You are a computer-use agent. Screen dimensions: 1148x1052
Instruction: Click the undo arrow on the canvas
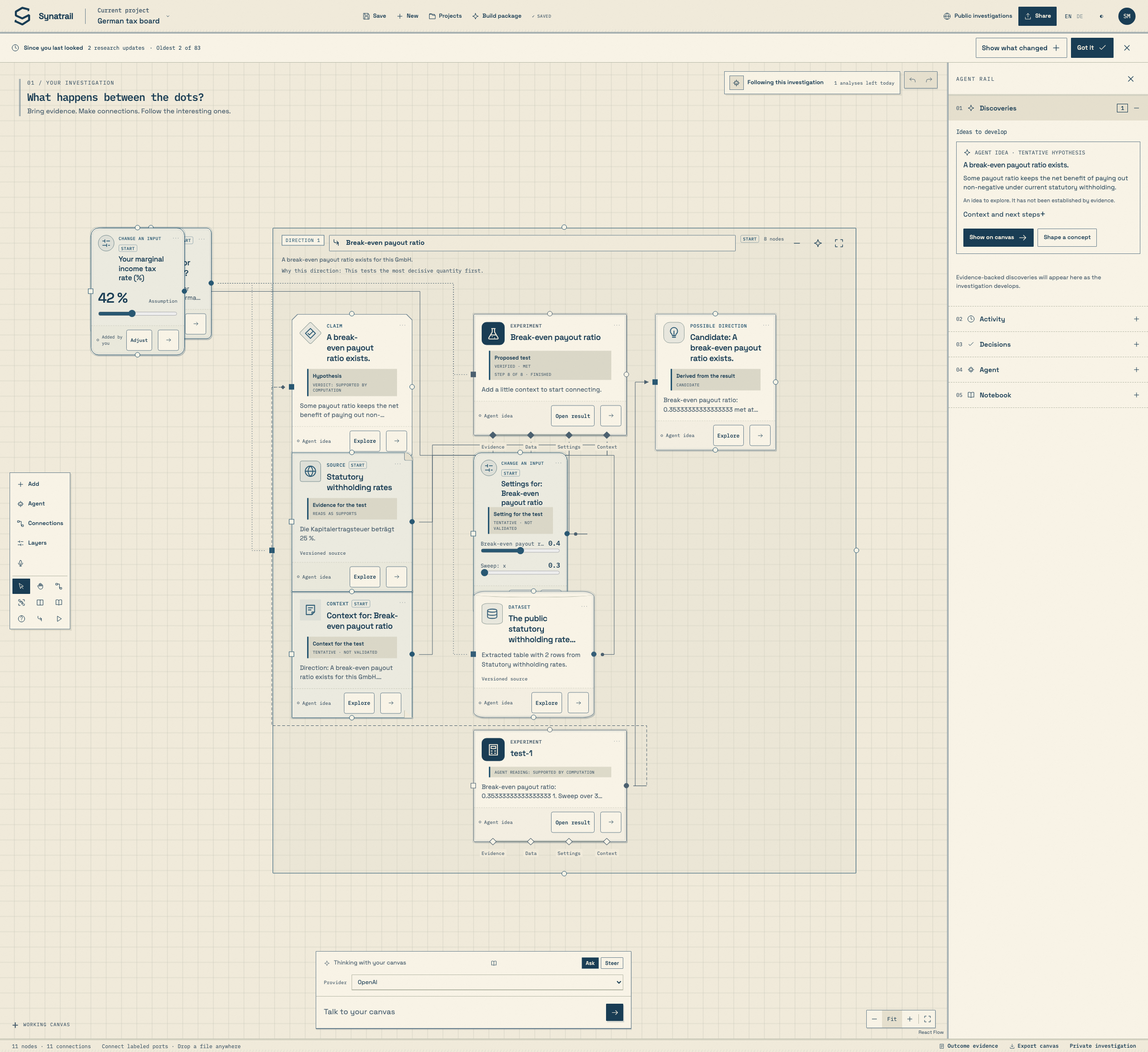pos(912,80)
